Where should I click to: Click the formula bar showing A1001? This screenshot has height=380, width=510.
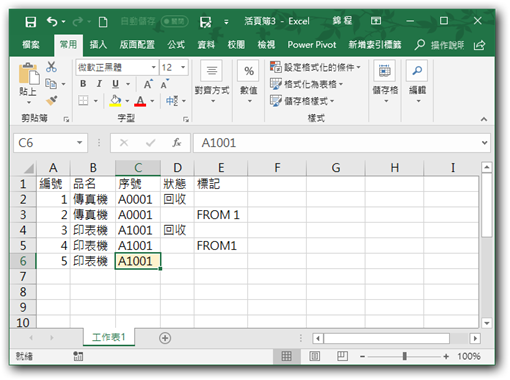(337, 143)
